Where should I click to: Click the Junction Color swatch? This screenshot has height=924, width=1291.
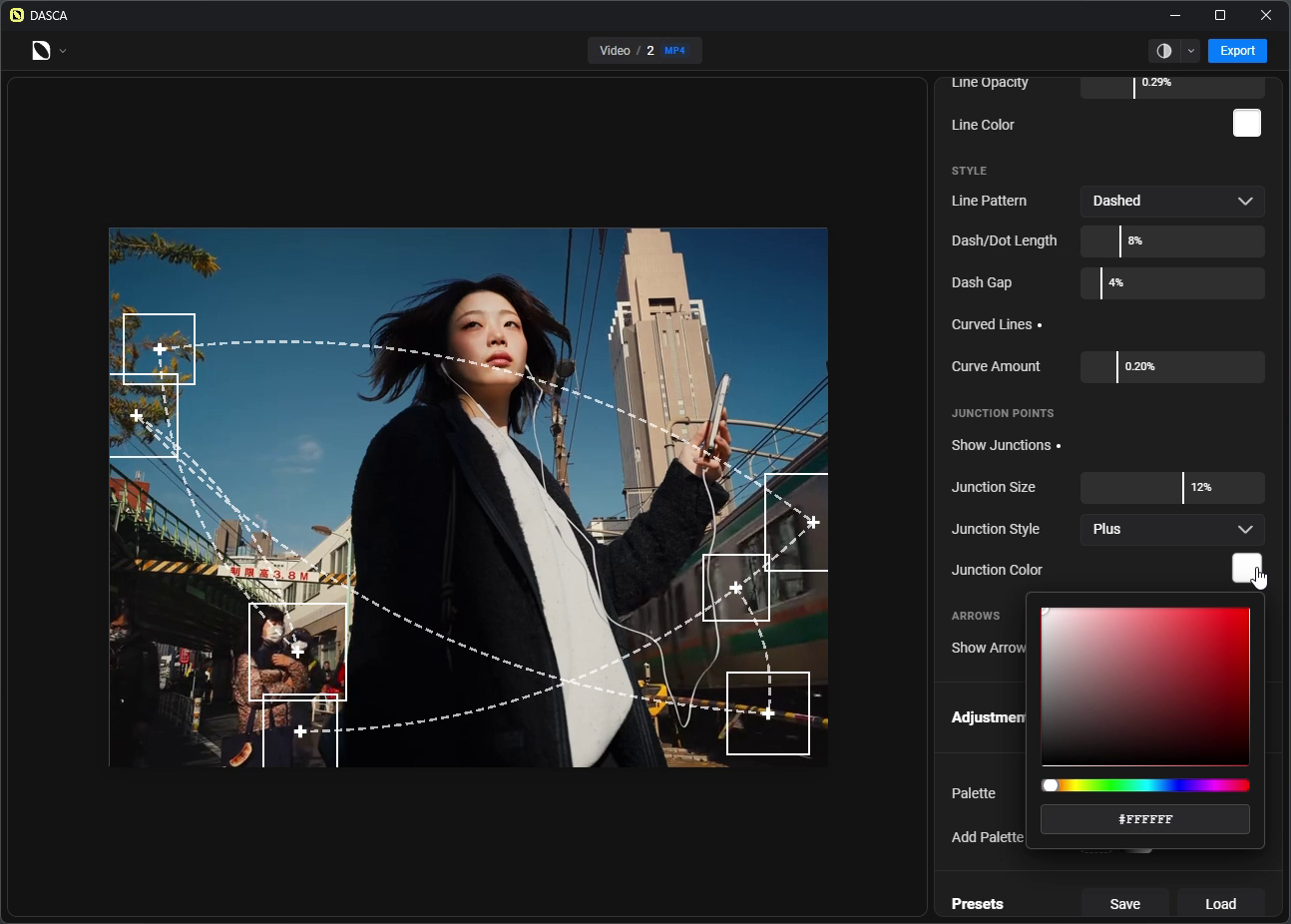[x=1245, y=568]
